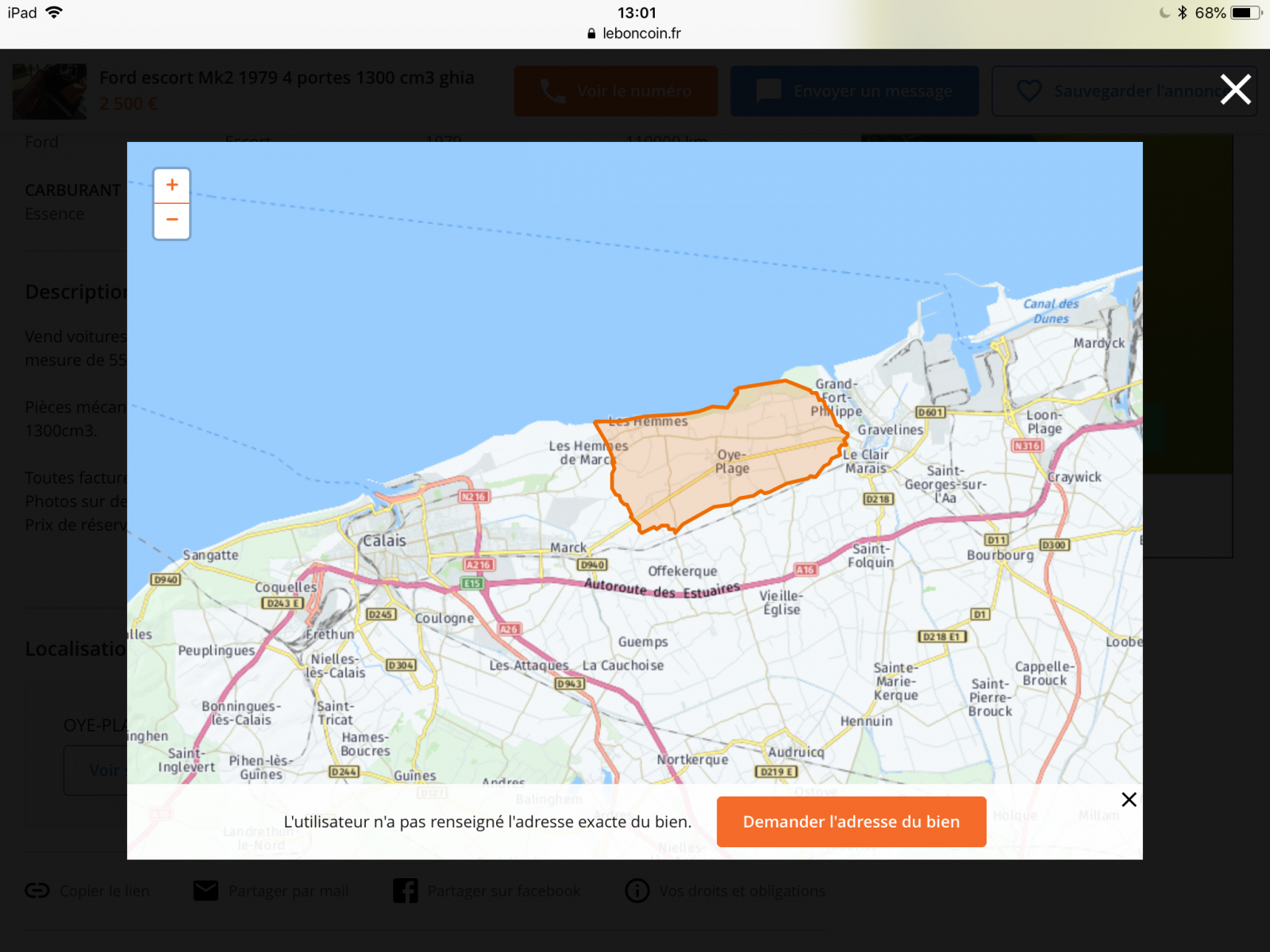1270x952 pixels.
Task: Click the Vieille-Église label on the map
Action: pyautogui.click(x=781, y=603)
